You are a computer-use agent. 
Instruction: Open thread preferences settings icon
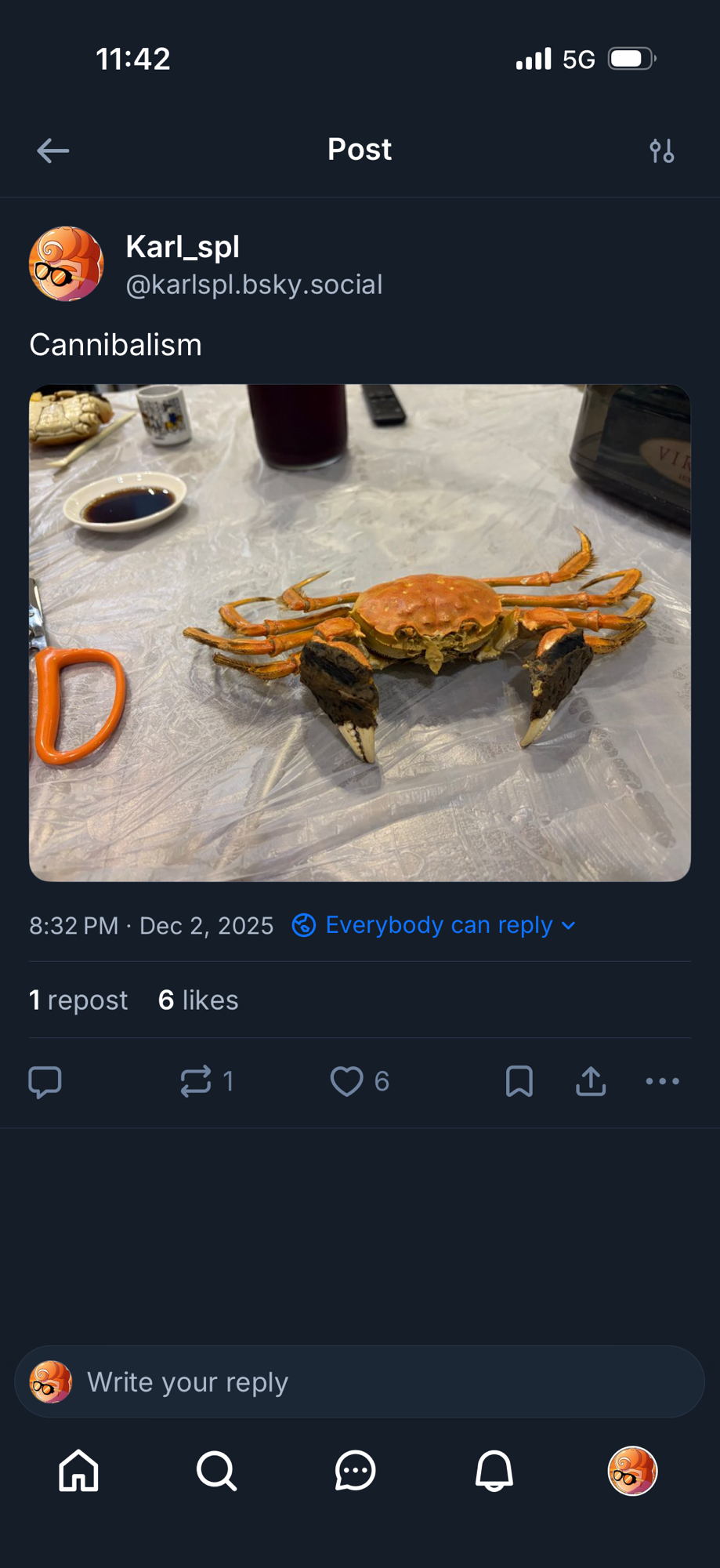coord(662,151)
